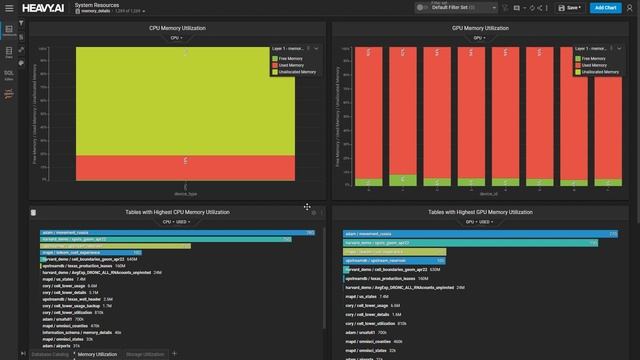This screenshot has width=640, height=360.
Task: Switch to the Memory Utilization tab
Action: (97, 354)
